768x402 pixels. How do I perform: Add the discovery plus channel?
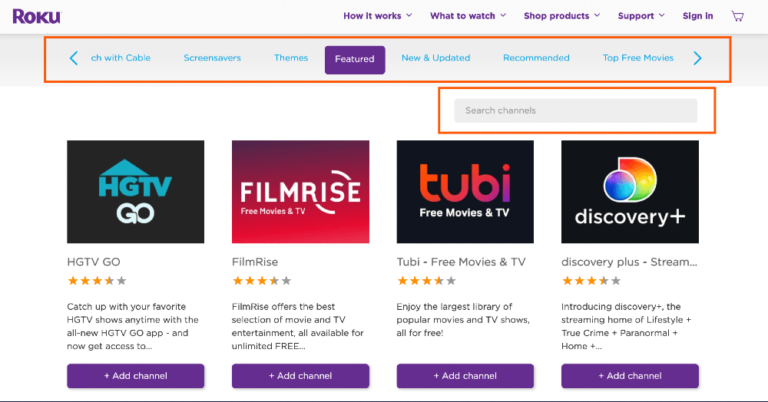click(x=630, y=376)
